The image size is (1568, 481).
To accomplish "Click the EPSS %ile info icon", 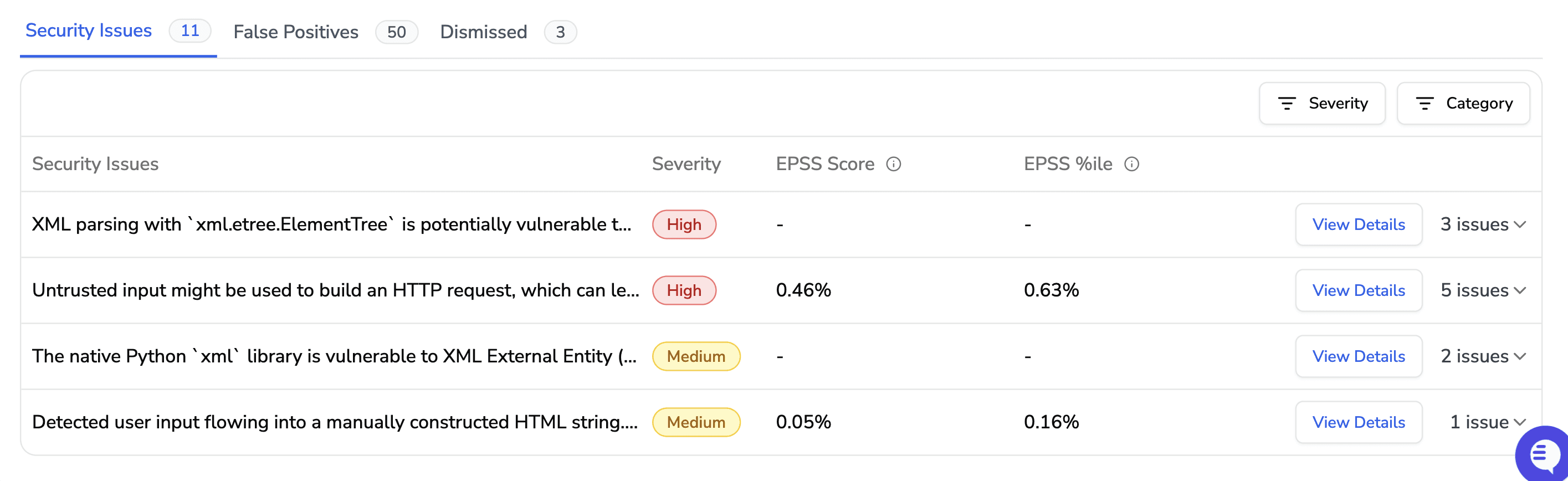I will tap(1131, 164).
